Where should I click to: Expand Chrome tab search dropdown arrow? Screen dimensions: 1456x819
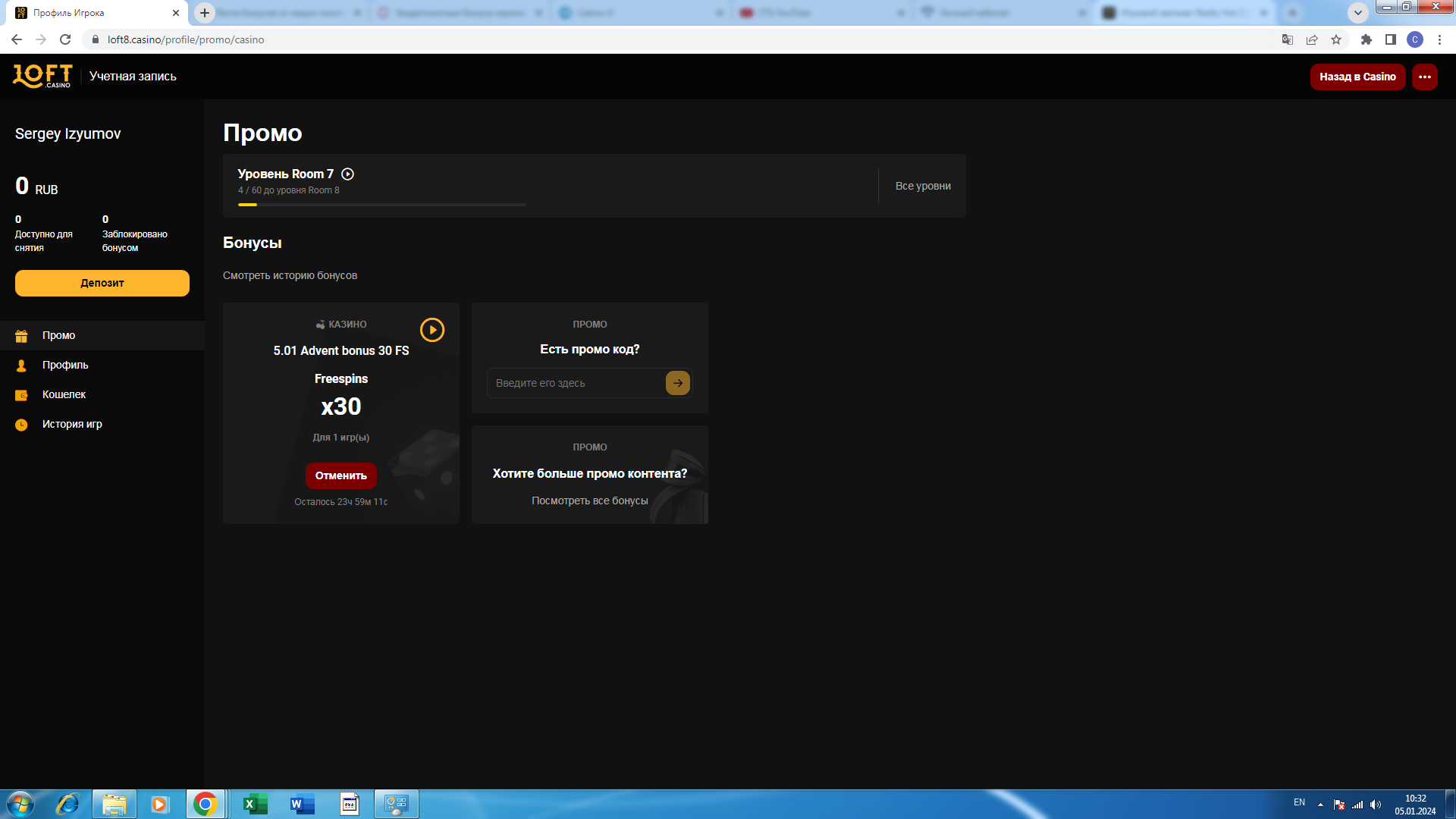tap(1357, 13)
